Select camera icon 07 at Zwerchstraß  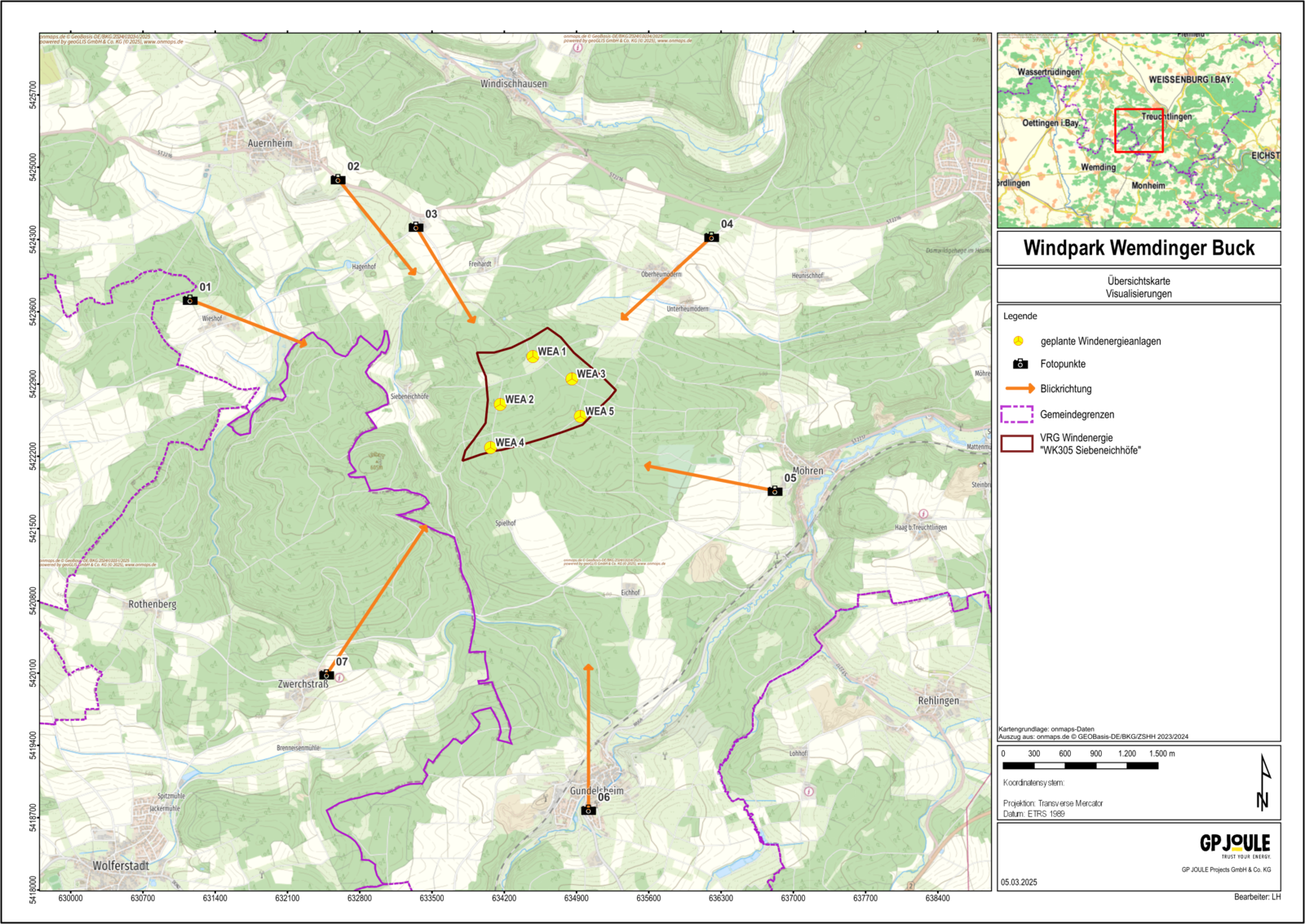coord(326,674)
